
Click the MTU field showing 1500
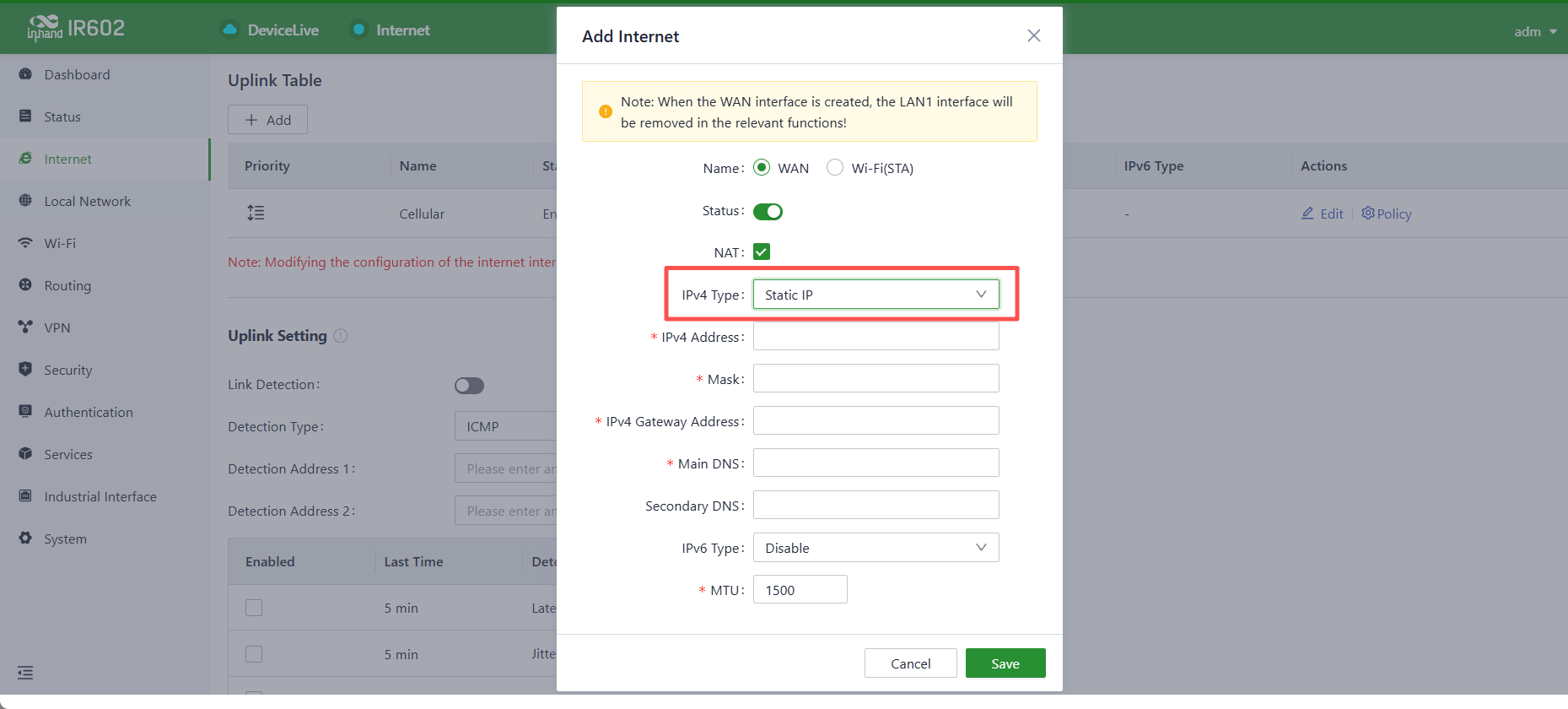tap(800, 590)
